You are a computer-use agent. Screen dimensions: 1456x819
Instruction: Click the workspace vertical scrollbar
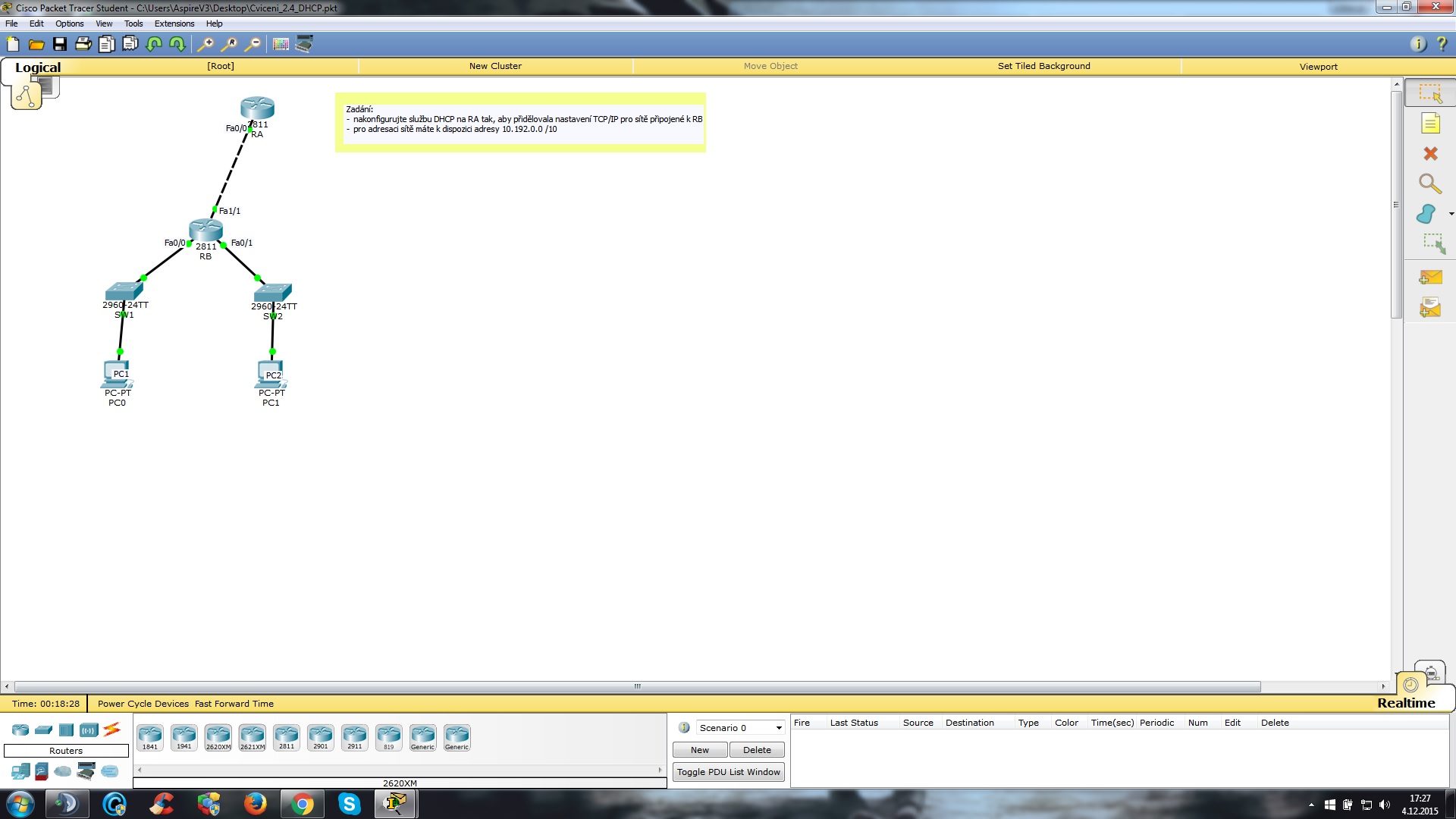[x=1396, y=205]
